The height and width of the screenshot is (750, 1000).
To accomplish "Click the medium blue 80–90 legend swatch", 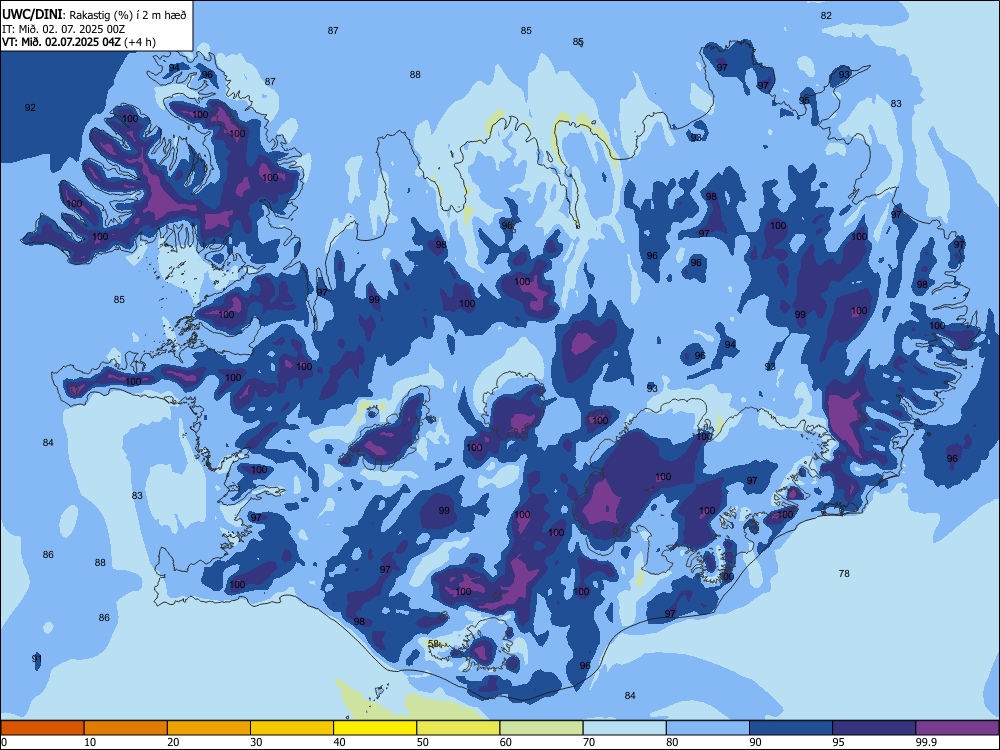I will coord(708,728).
